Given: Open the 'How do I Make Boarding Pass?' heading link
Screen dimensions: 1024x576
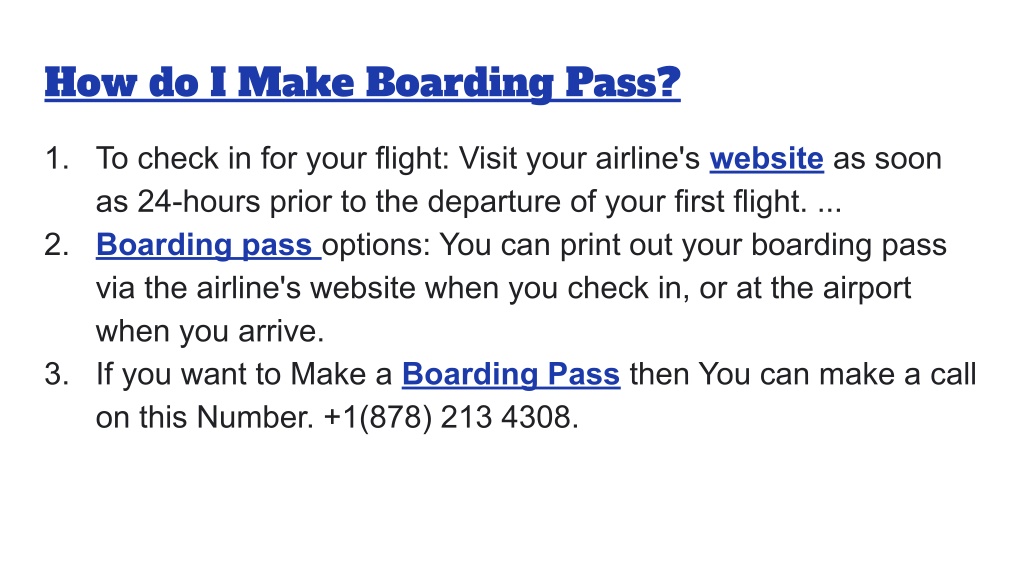Looking at the screenshot, I should pos(362,83).
